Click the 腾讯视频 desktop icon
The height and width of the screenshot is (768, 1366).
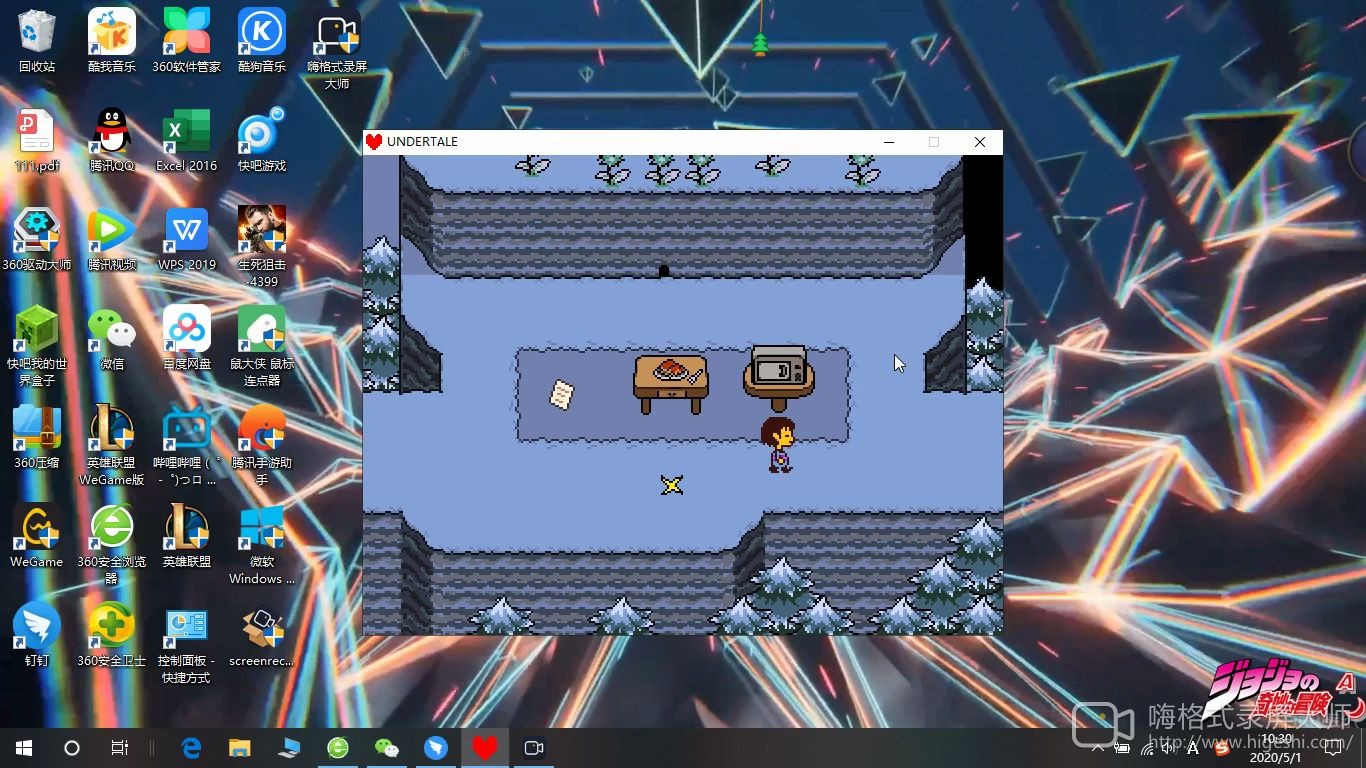112,239
